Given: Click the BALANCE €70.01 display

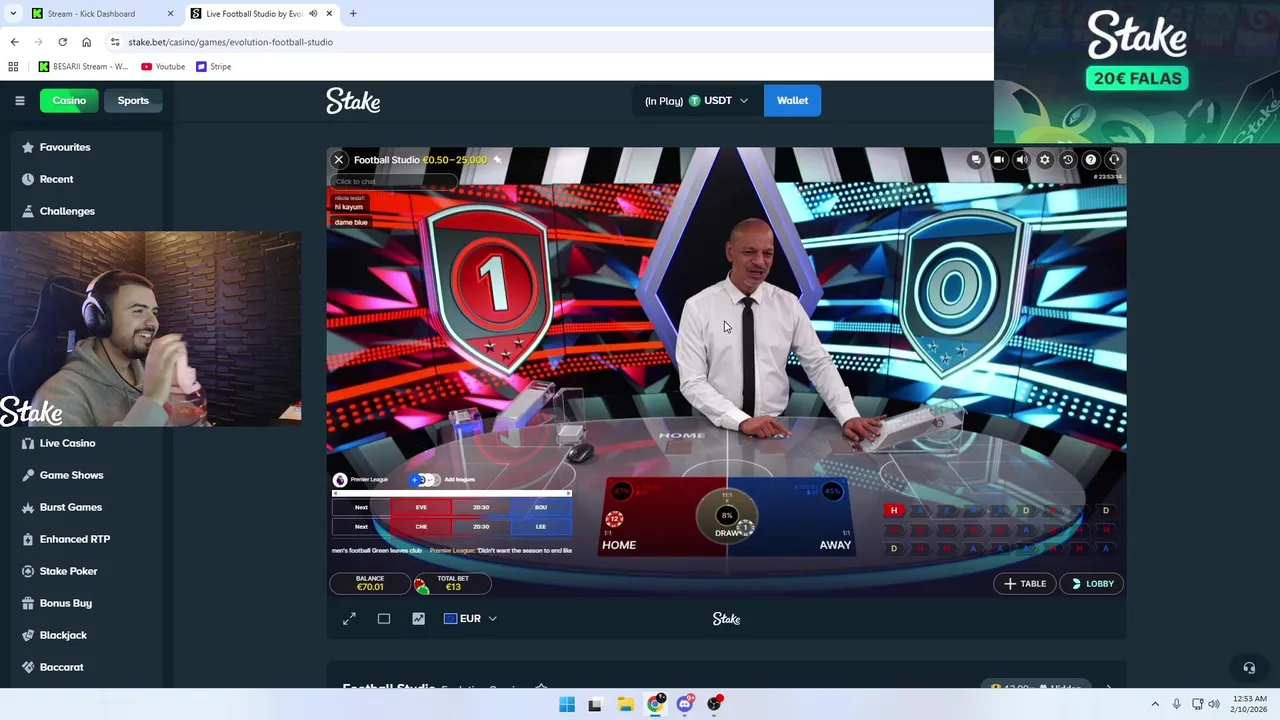Looking at the screenshot, I should [370, 583].
